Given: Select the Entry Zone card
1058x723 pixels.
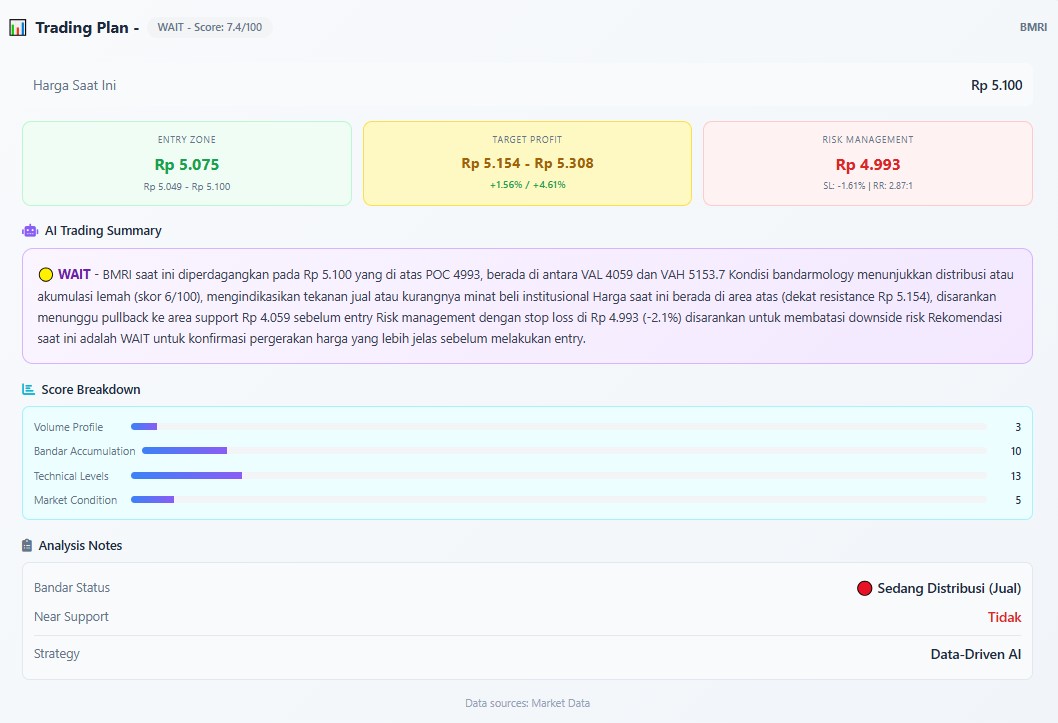Looking at the screenshot, I should 187,163.
